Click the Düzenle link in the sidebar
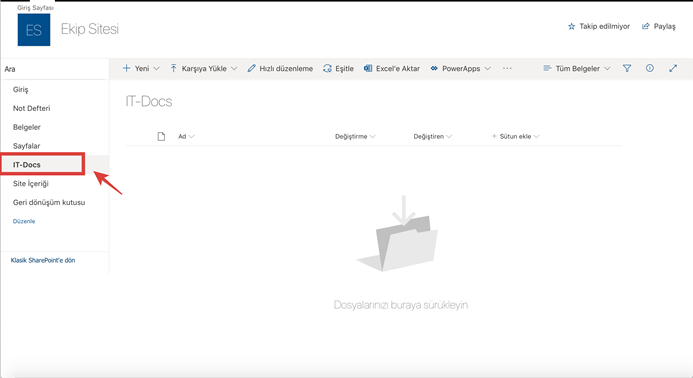Image resolution: width=693 pixels, height=378 pixels. click(x=24, y=221)
